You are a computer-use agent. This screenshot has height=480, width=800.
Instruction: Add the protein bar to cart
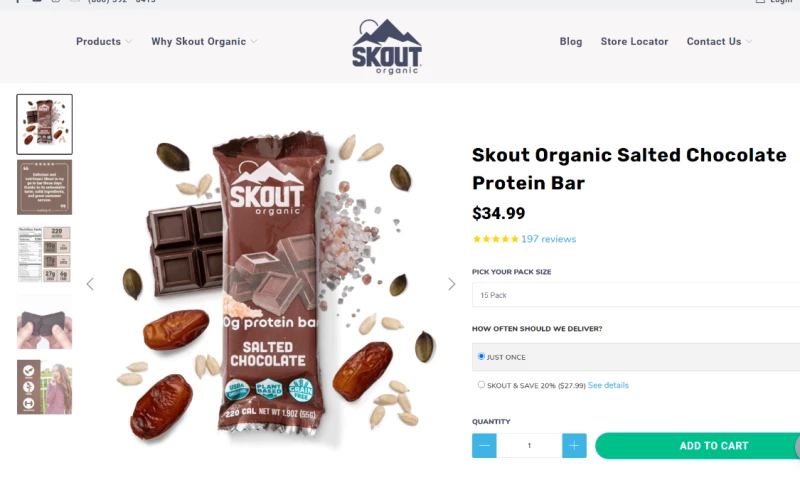point(697,446)
